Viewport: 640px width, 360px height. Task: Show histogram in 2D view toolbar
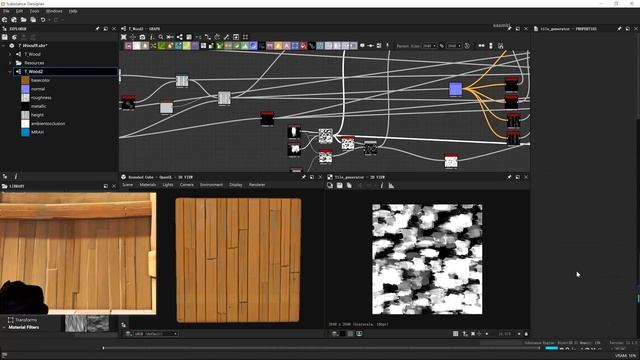[391, 185]
